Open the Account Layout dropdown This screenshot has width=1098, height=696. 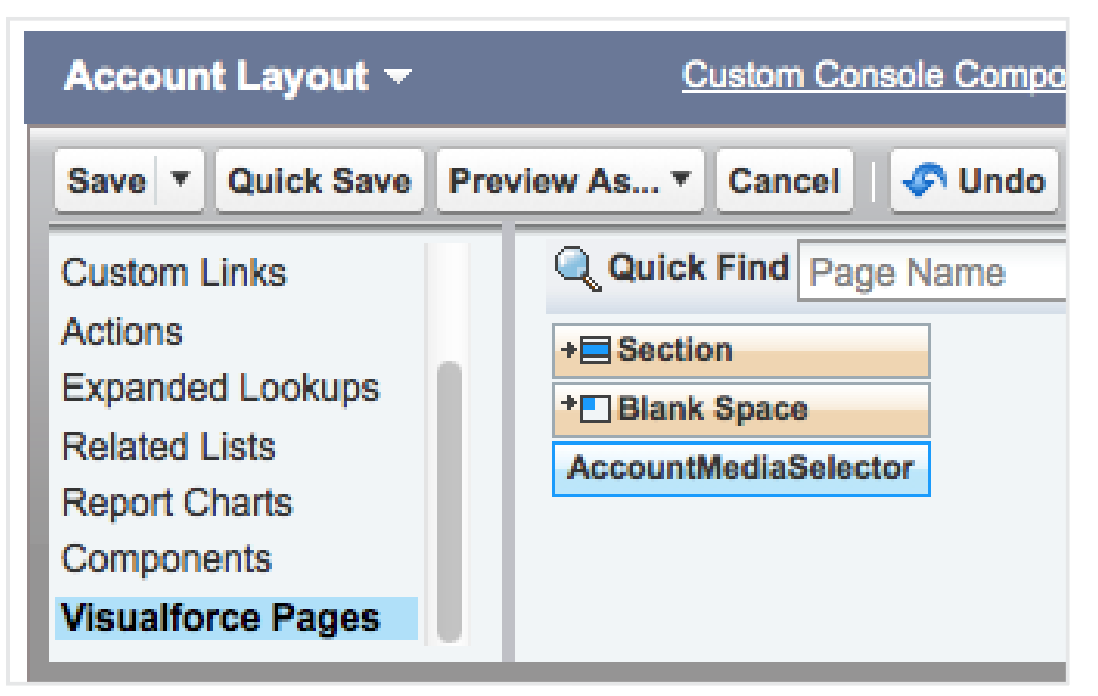tap(398, 77)
